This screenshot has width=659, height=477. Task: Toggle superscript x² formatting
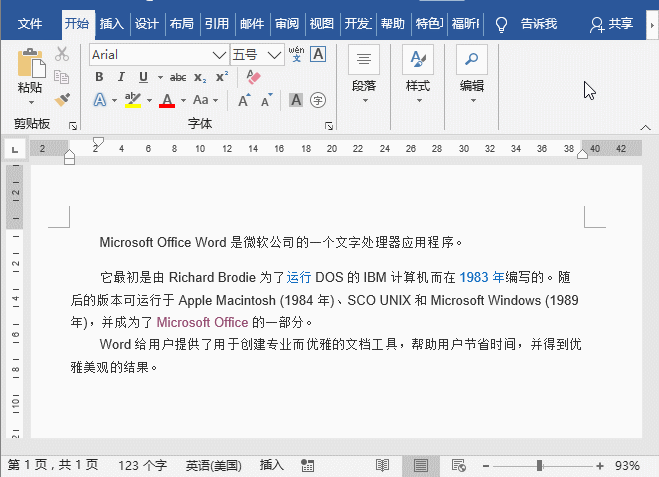click(x=222, y=76)
